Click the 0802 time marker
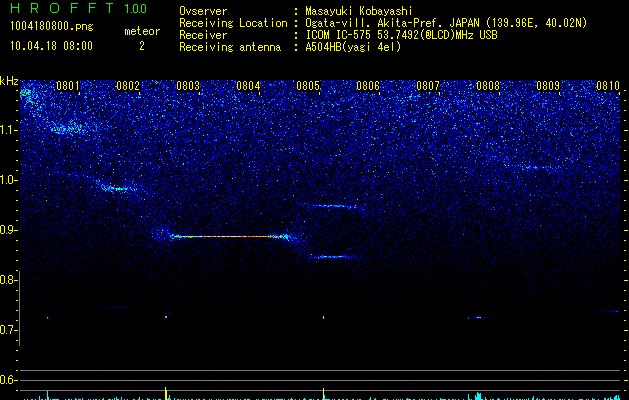629x400 pixels. [x=128, y=86]
